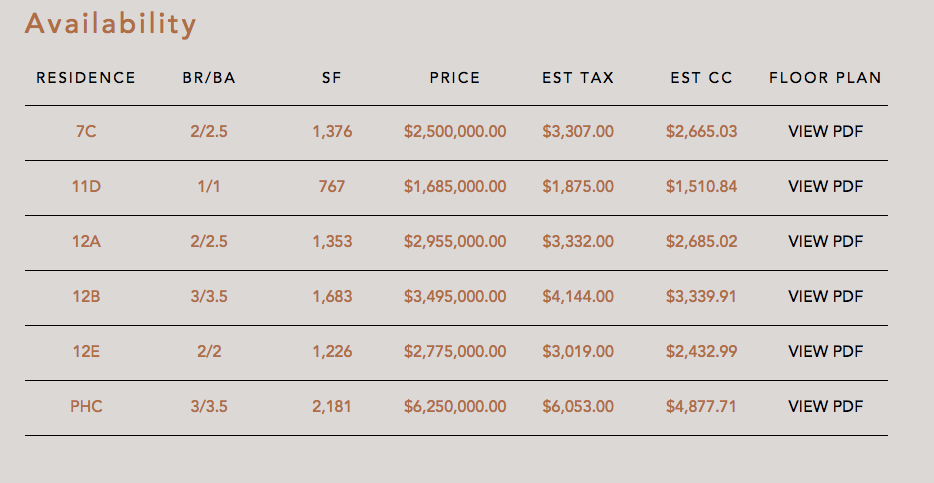Click the EST TAX column header

tap(578, 78)
